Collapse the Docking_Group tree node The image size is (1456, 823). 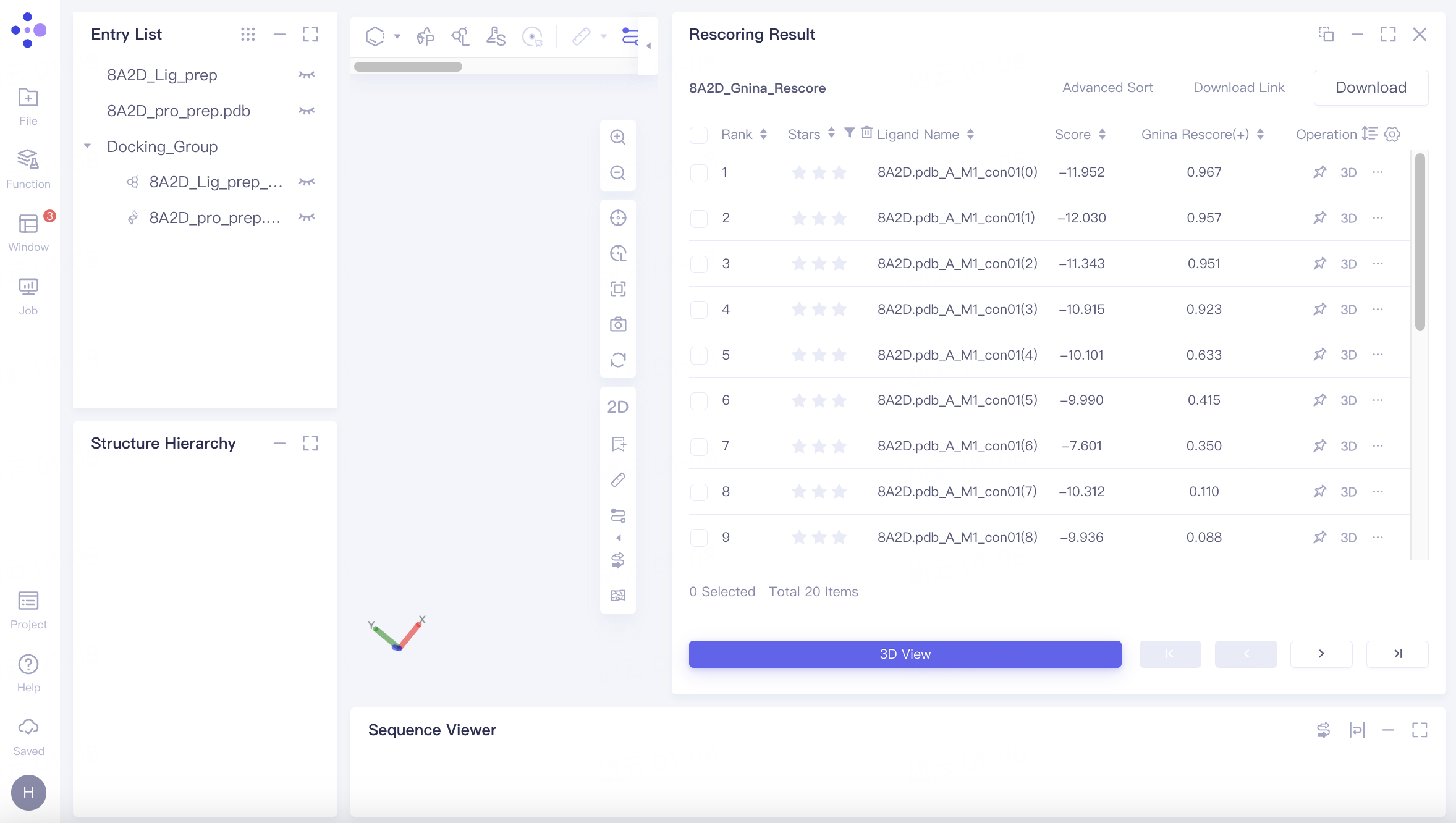pos(88,146)
